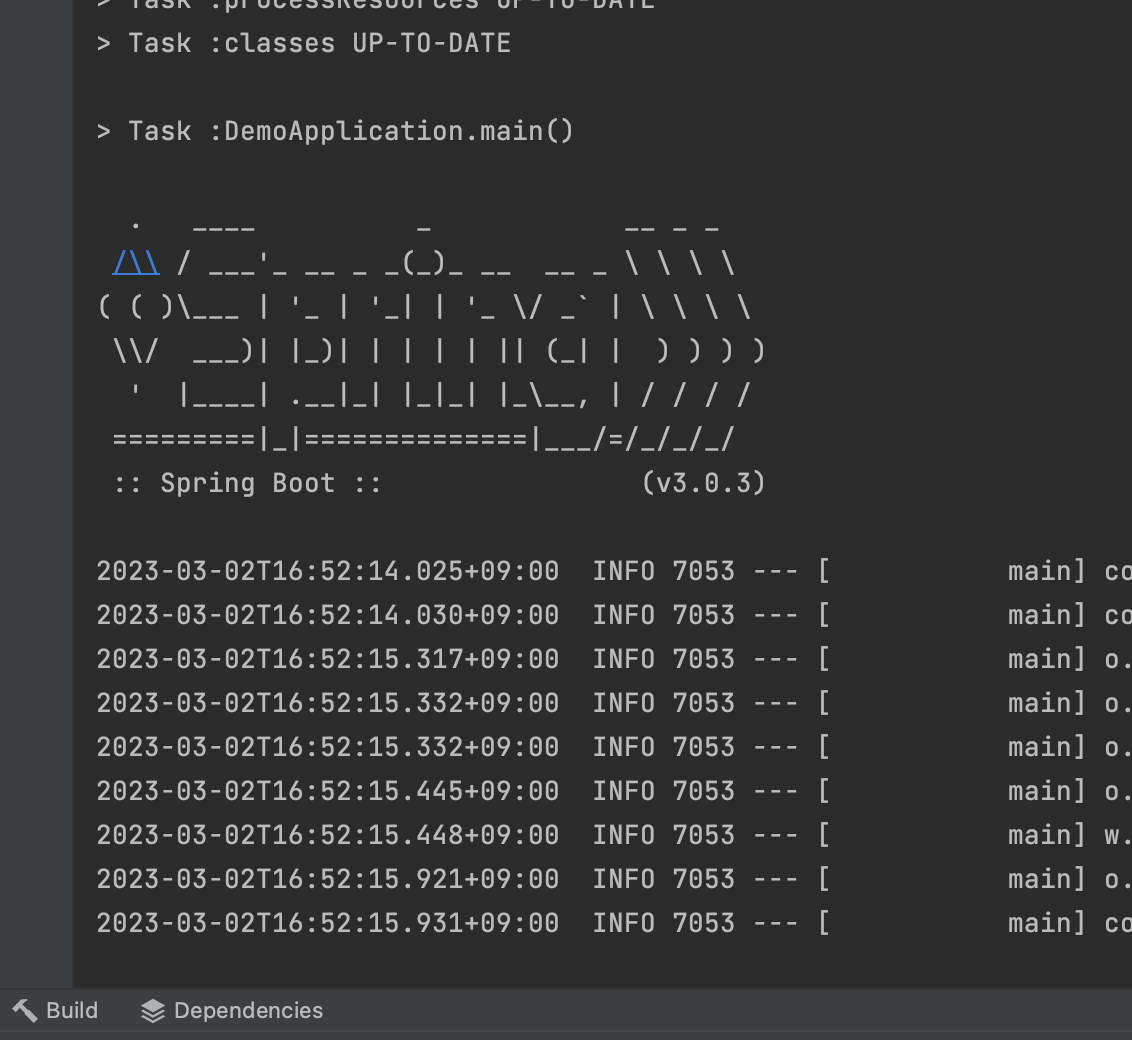Select the 'Task :classes UP-TO-DATE' line
1132x1040 pixels.
(303, 43)
